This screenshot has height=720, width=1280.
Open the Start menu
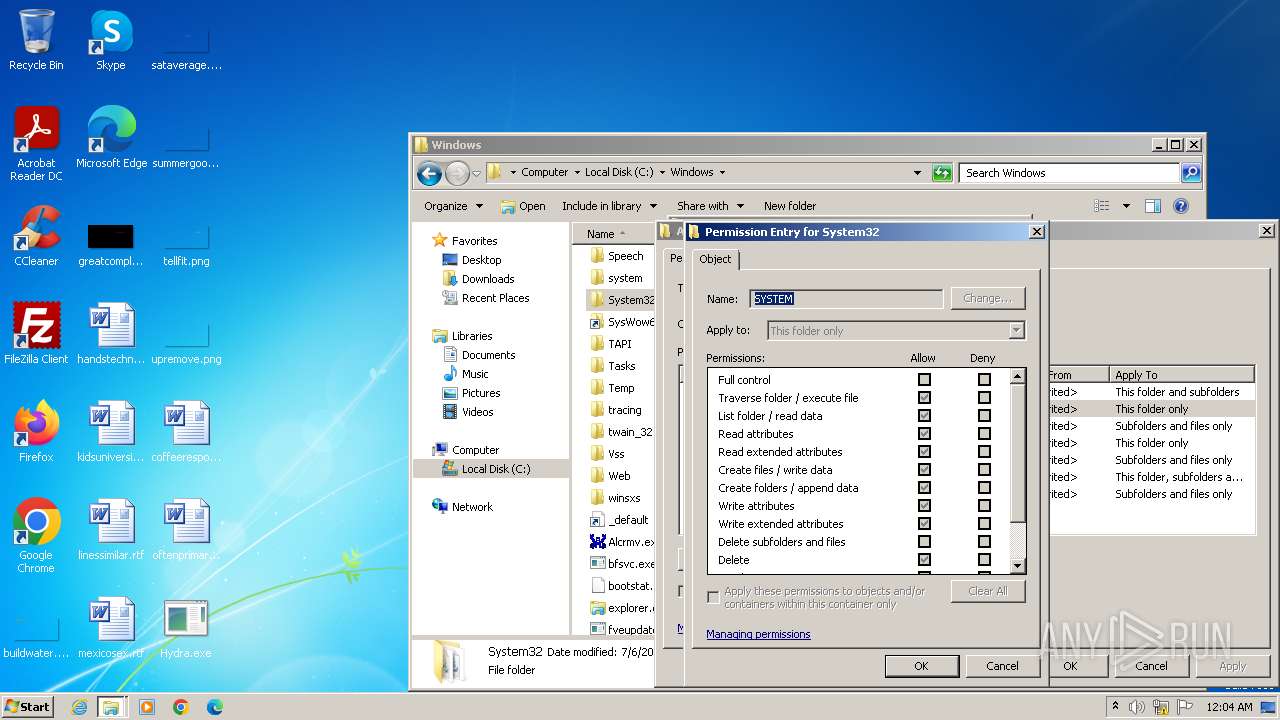[28, 707]
